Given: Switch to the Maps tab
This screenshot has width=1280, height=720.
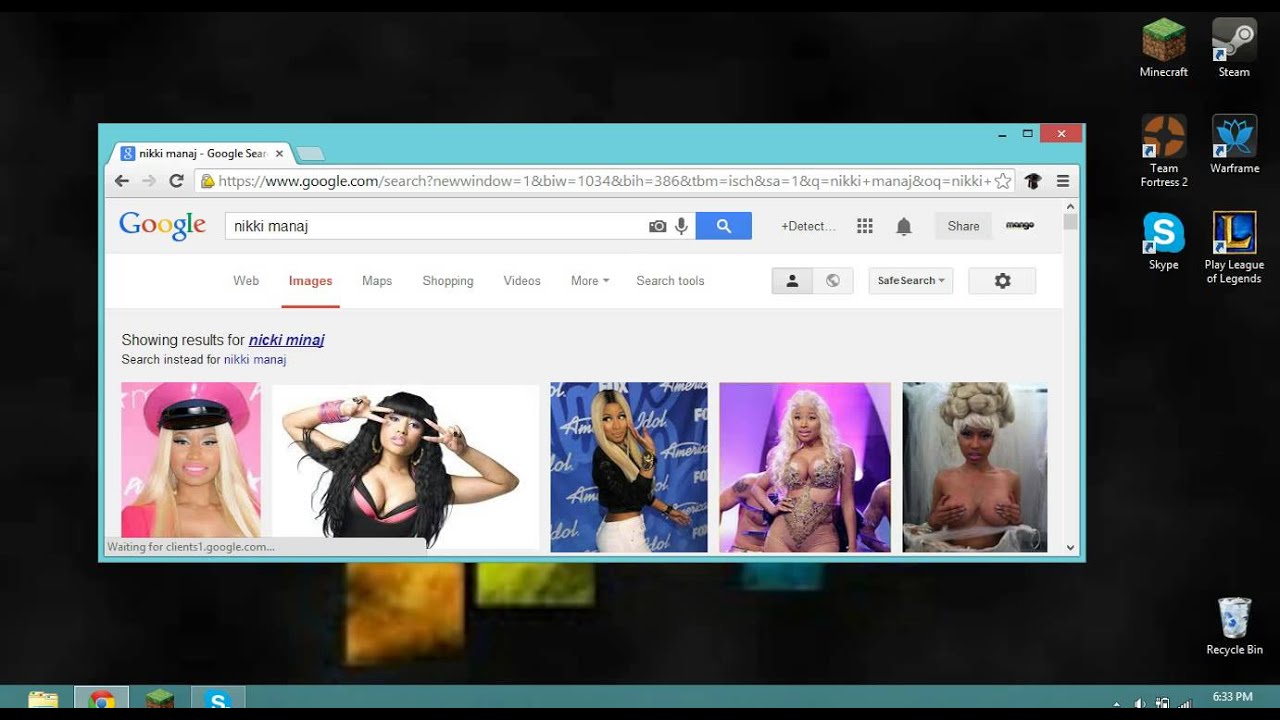Looking at the screenshot, I should pos(377,281).
